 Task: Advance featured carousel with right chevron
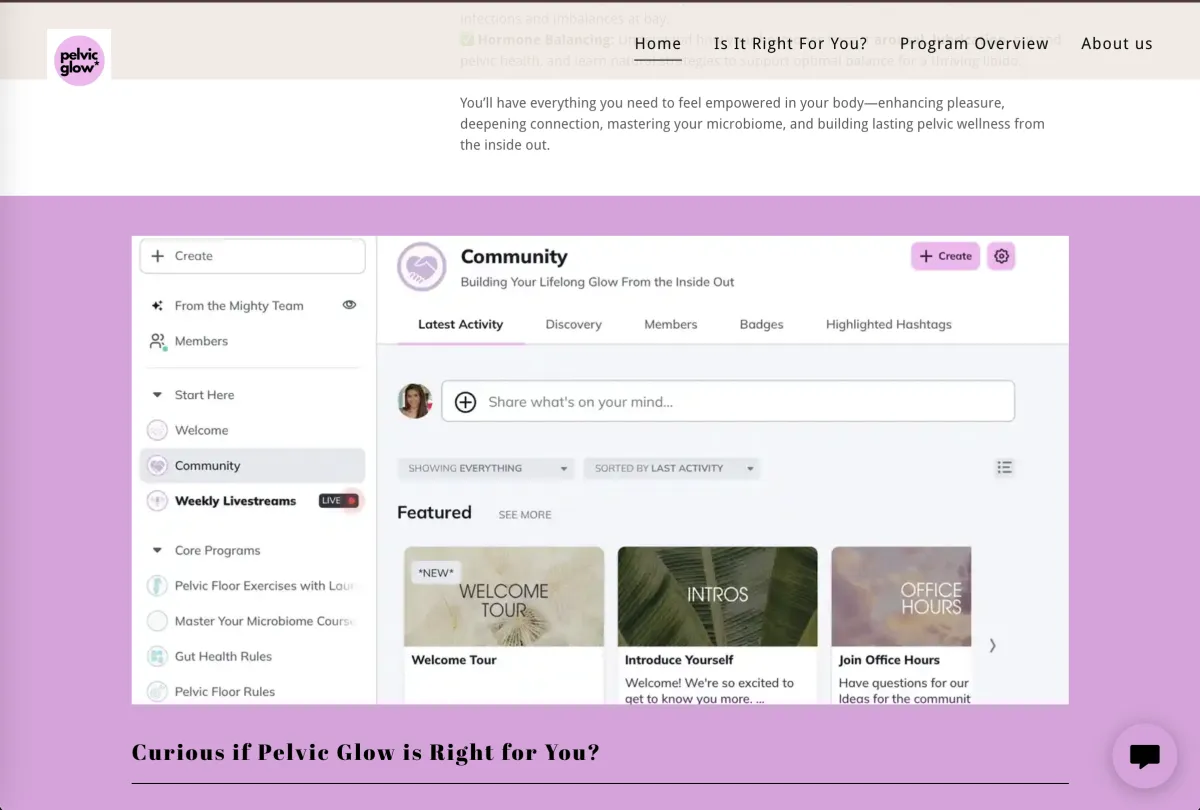click(992, 645)
